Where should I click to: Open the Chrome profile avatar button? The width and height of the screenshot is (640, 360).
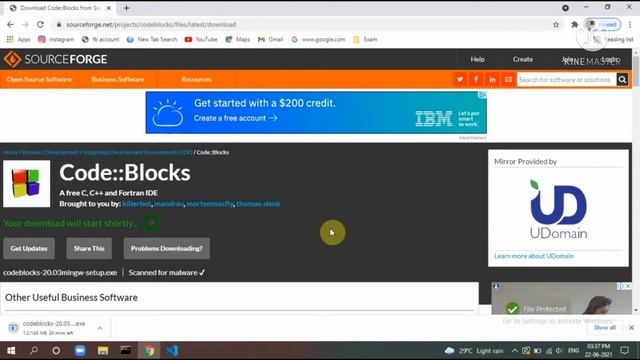602,24
